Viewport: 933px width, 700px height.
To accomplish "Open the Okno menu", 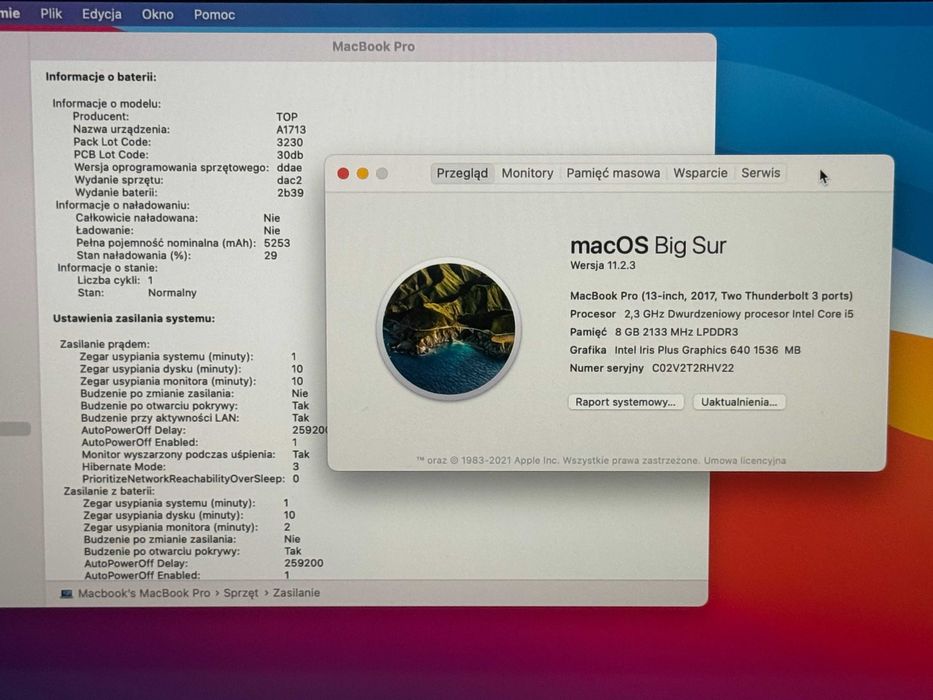I will [x=157, y=14].
